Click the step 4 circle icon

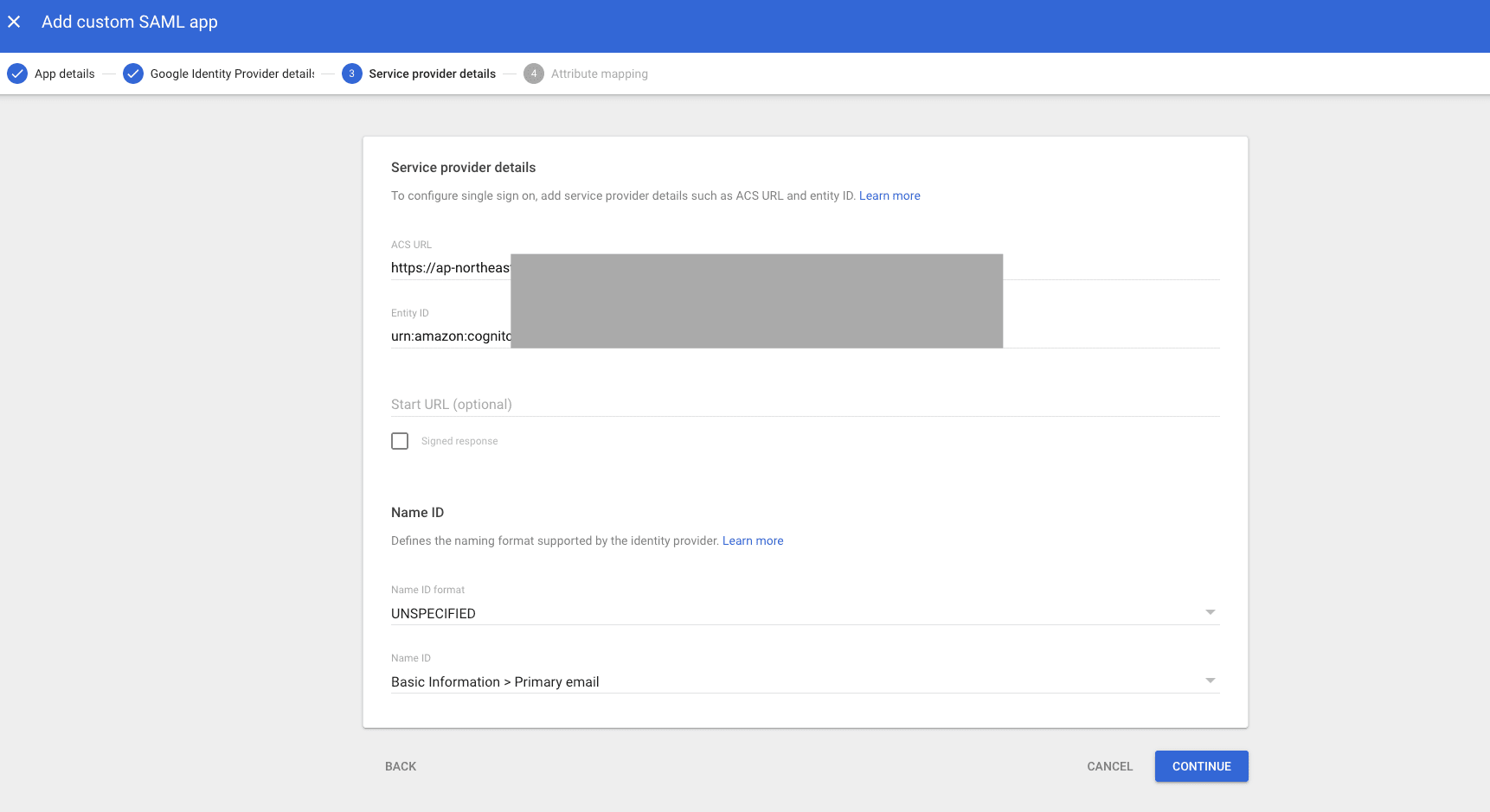coord(534,74)
